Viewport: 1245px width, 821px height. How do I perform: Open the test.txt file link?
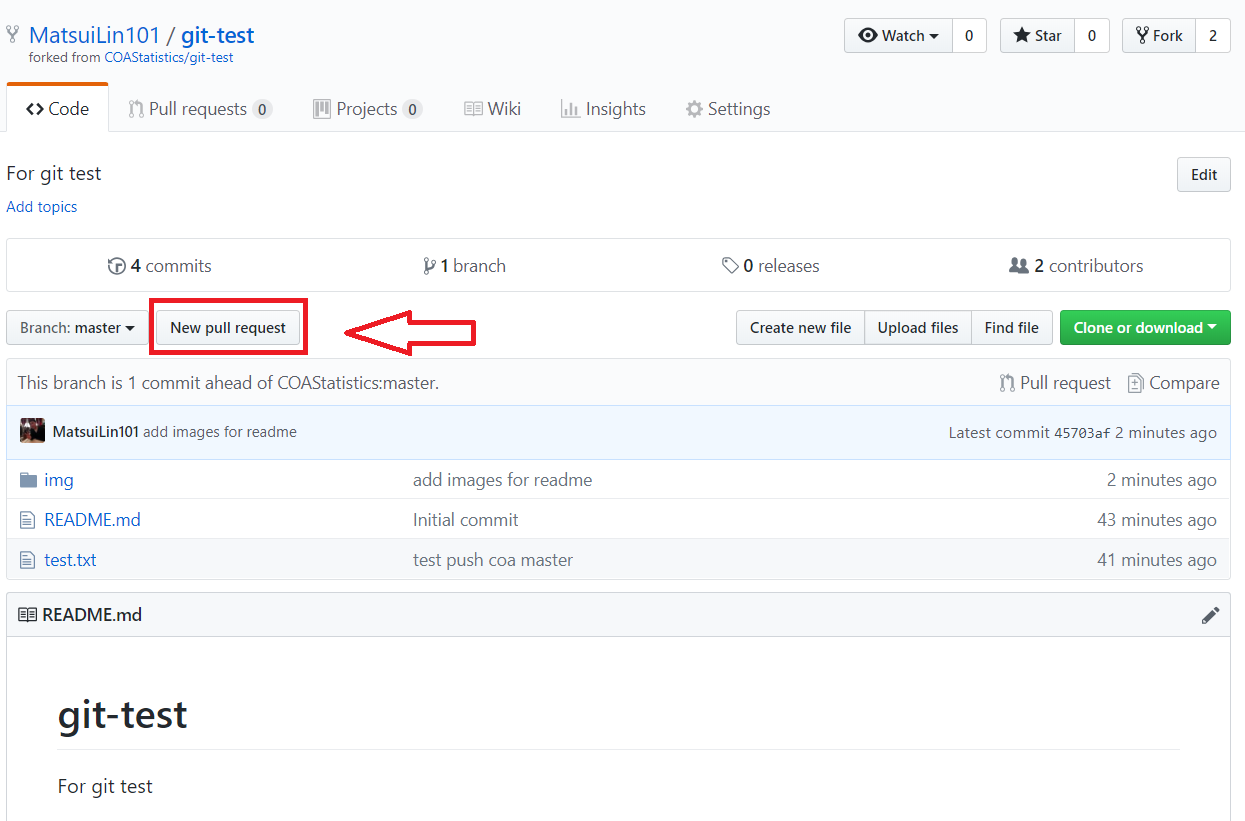[70, 560]
